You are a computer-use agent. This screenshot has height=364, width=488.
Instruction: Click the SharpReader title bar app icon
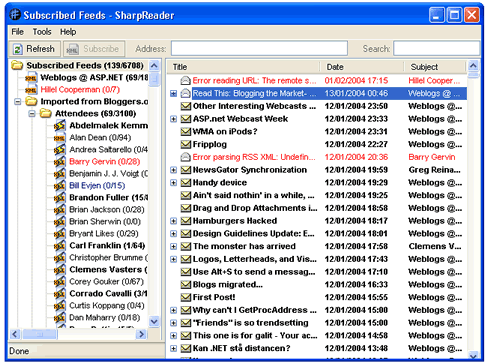pyautogui.click(x=15, y=15)
